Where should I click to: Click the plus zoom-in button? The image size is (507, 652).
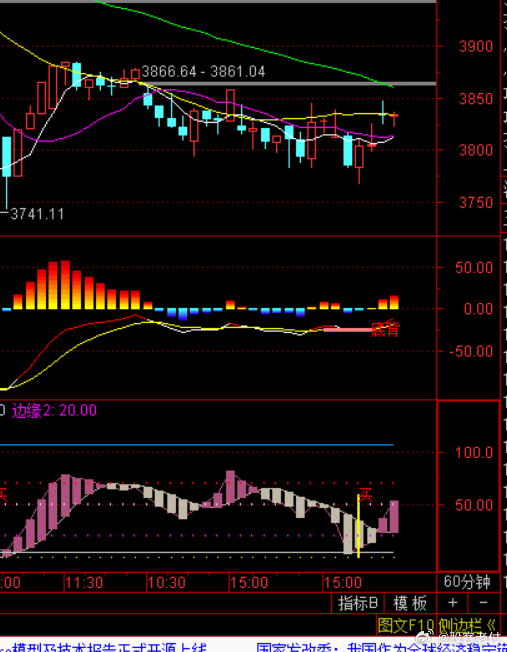coord(452,603)
